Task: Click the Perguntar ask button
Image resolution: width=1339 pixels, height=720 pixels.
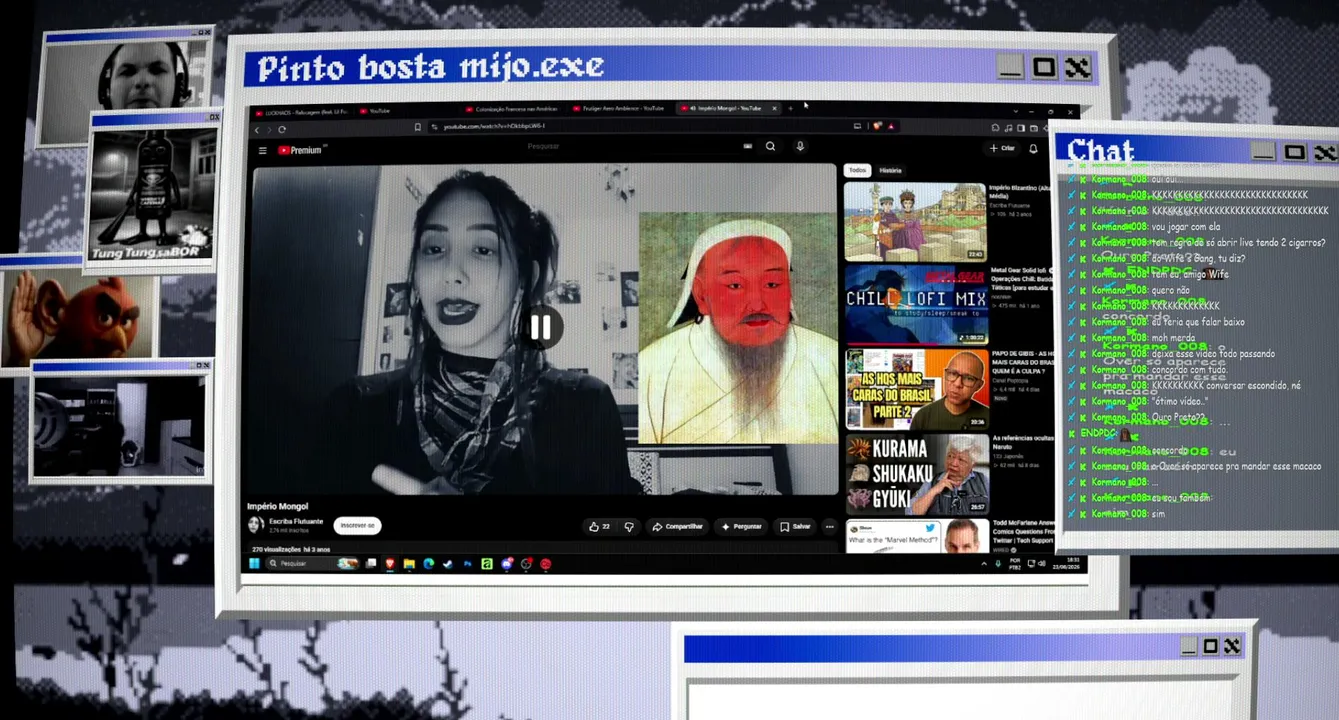Action: 741,526
